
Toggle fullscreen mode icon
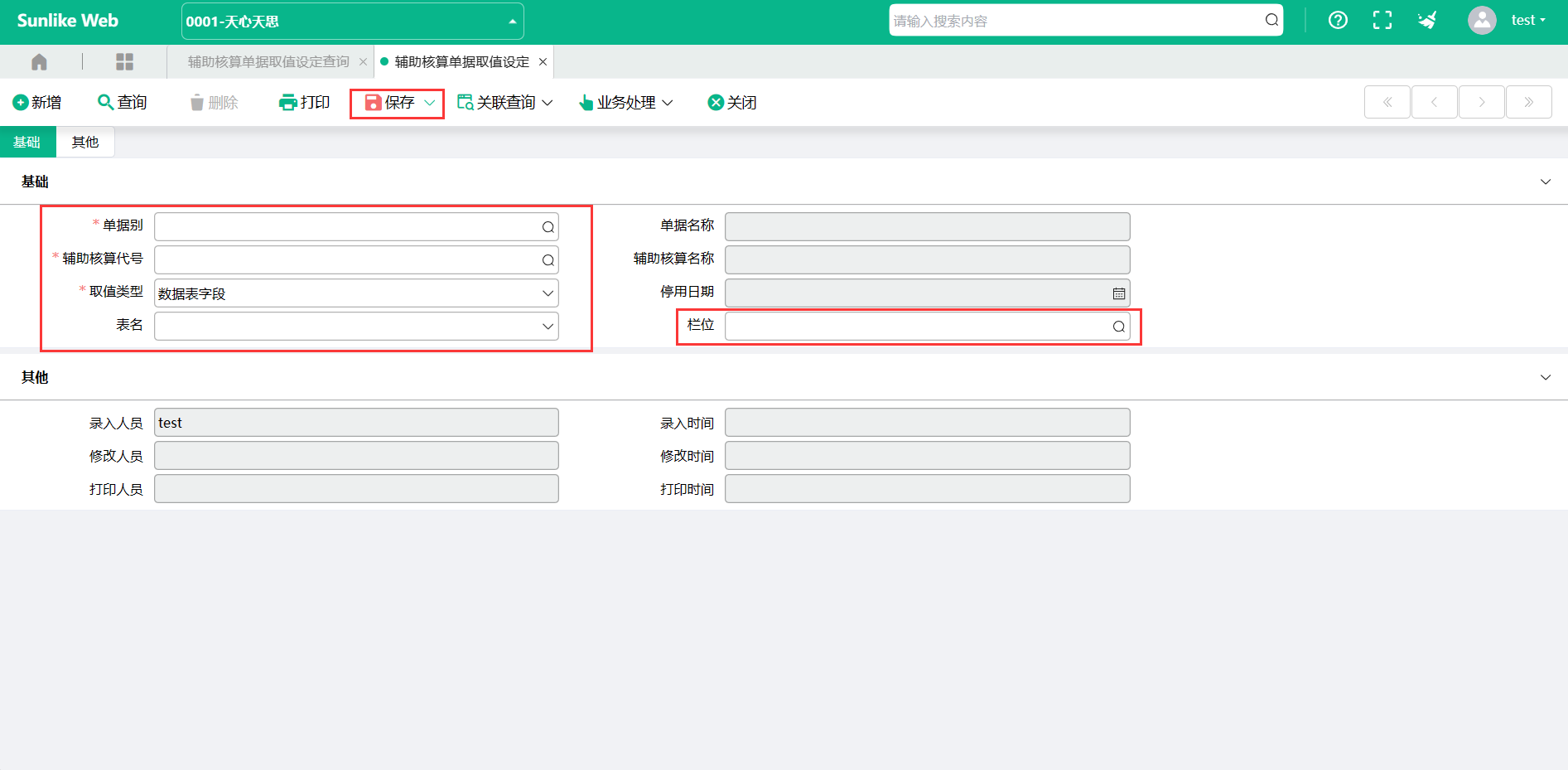point(1382,21)
